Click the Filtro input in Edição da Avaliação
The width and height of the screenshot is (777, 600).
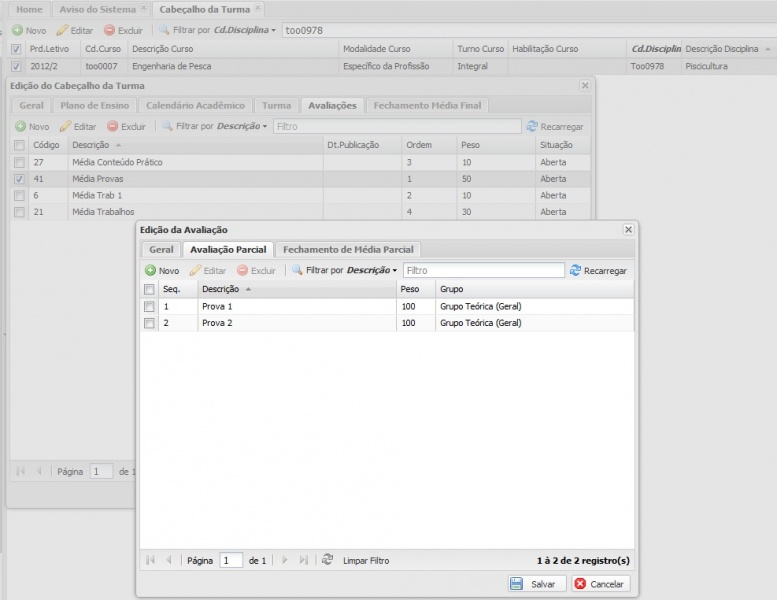tap(483, 270)
